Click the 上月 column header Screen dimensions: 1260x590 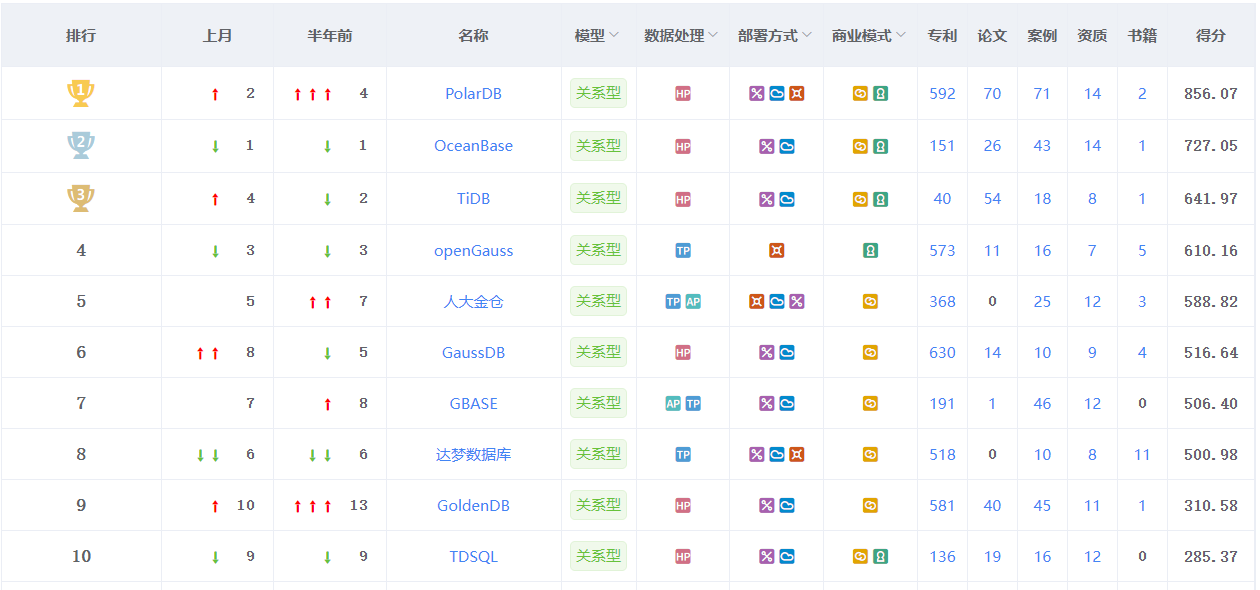[217, 35]
